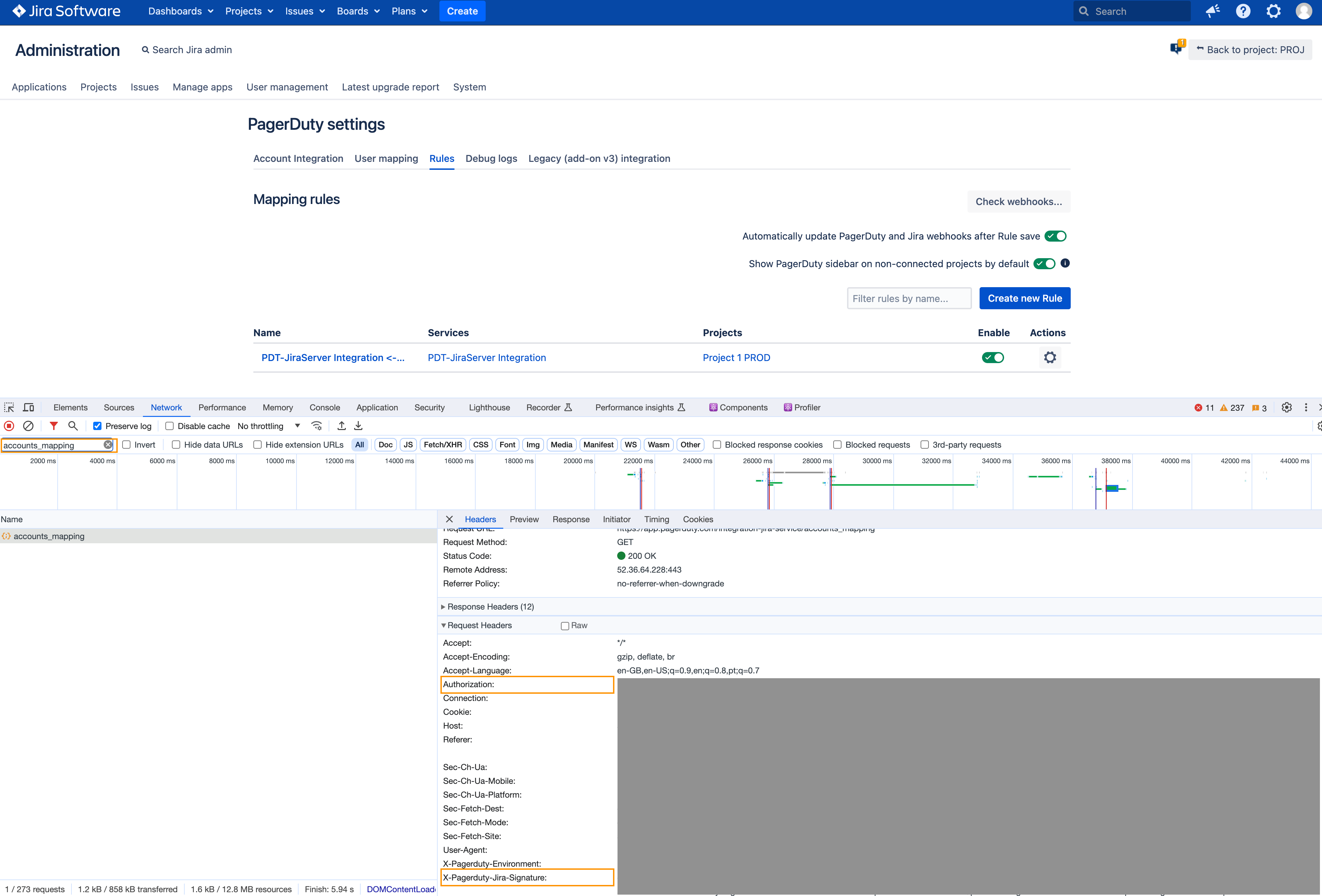
Task: Switch to the Debug logs tab
Action: (491, 159)
